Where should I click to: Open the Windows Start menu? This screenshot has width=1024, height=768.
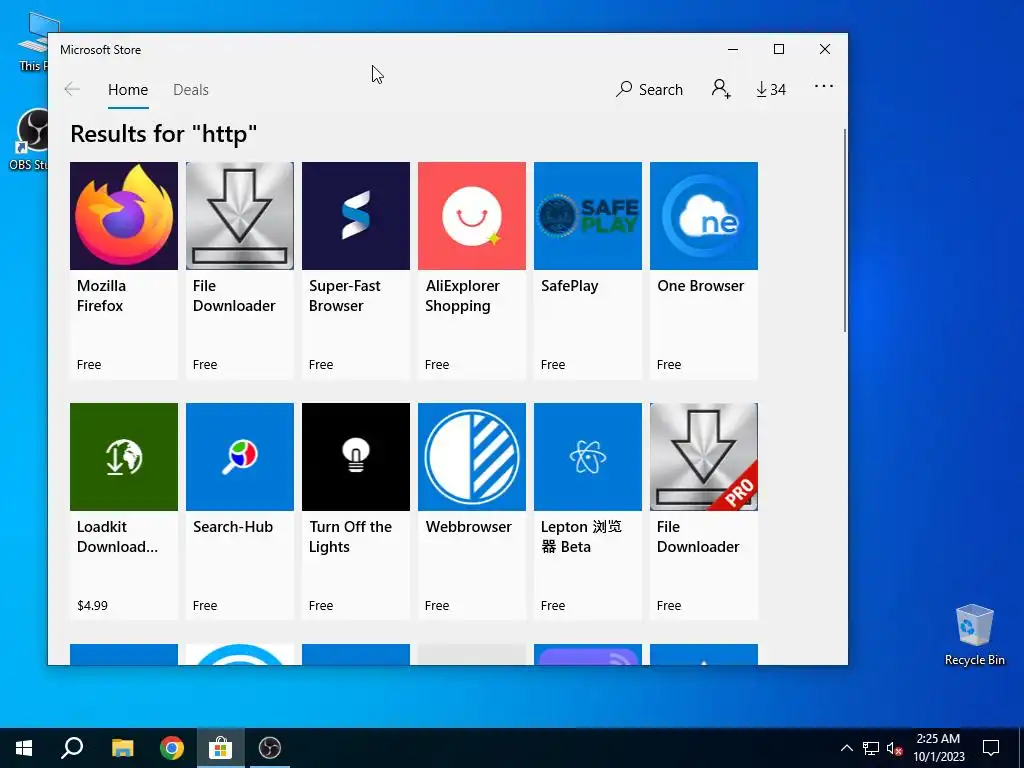tap(24, 748)
